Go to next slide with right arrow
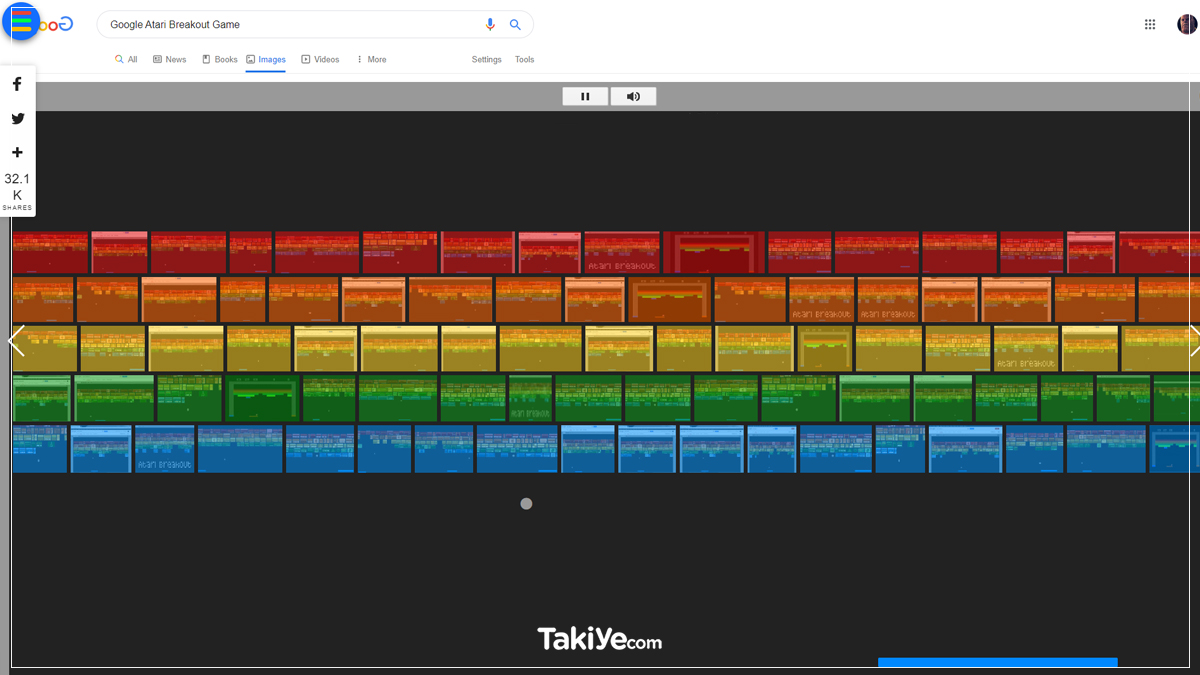This screenshot has height=675, width=1200. pyautogui.click(x=1193, y=341)
